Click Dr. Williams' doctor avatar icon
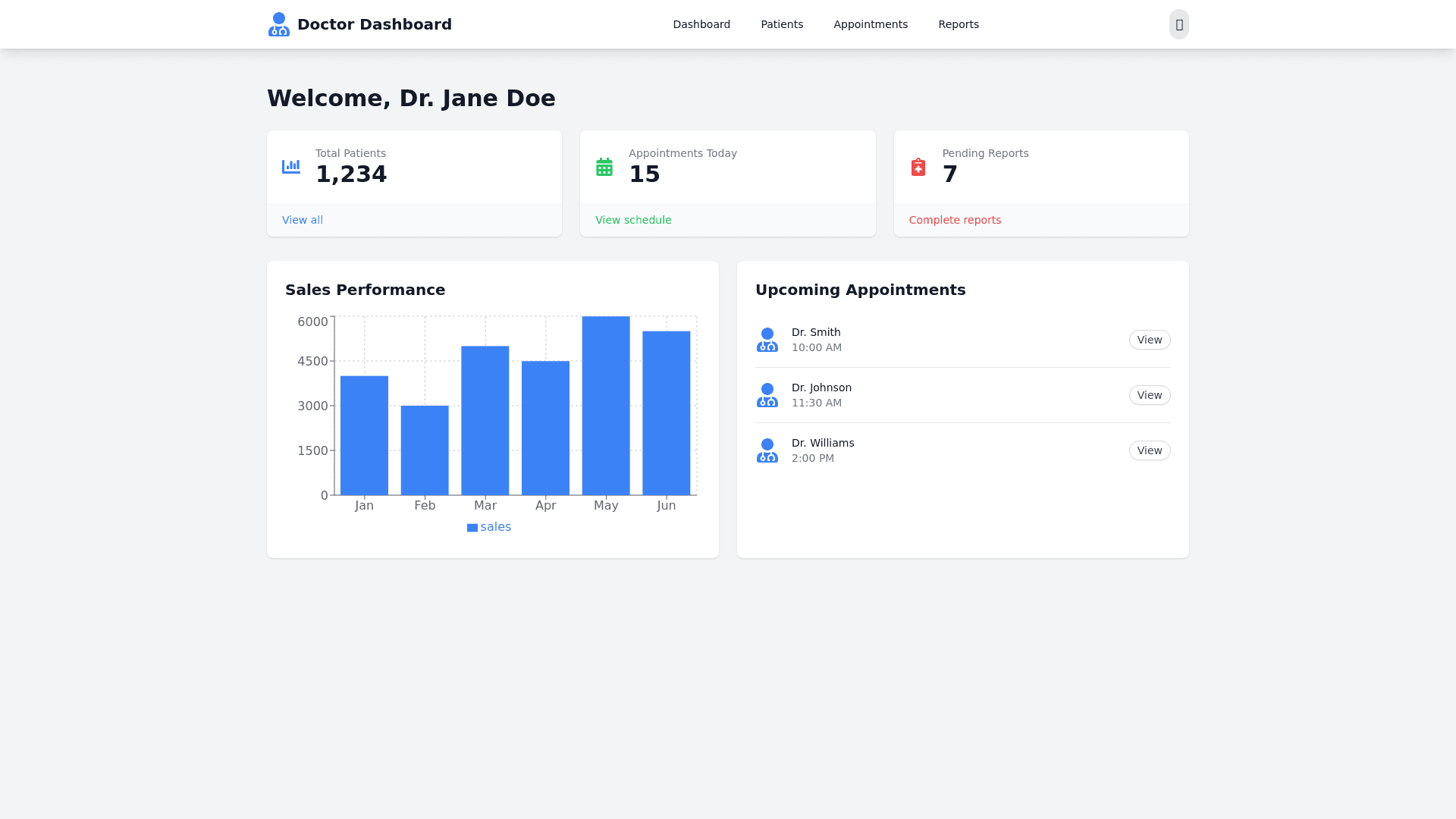 pos(767,450)
